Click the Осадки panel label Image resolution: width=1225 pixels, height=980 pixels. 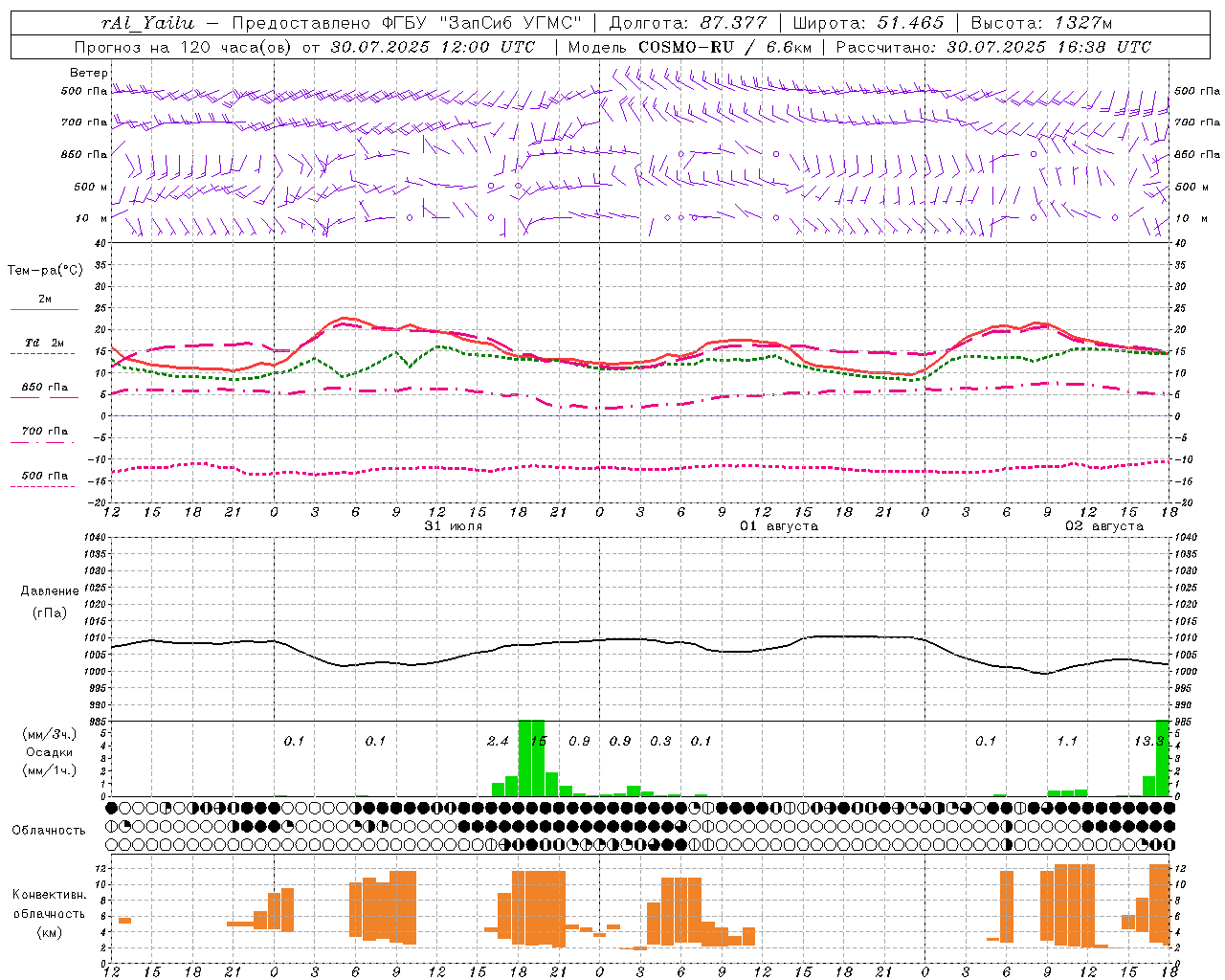click(49, 752)
